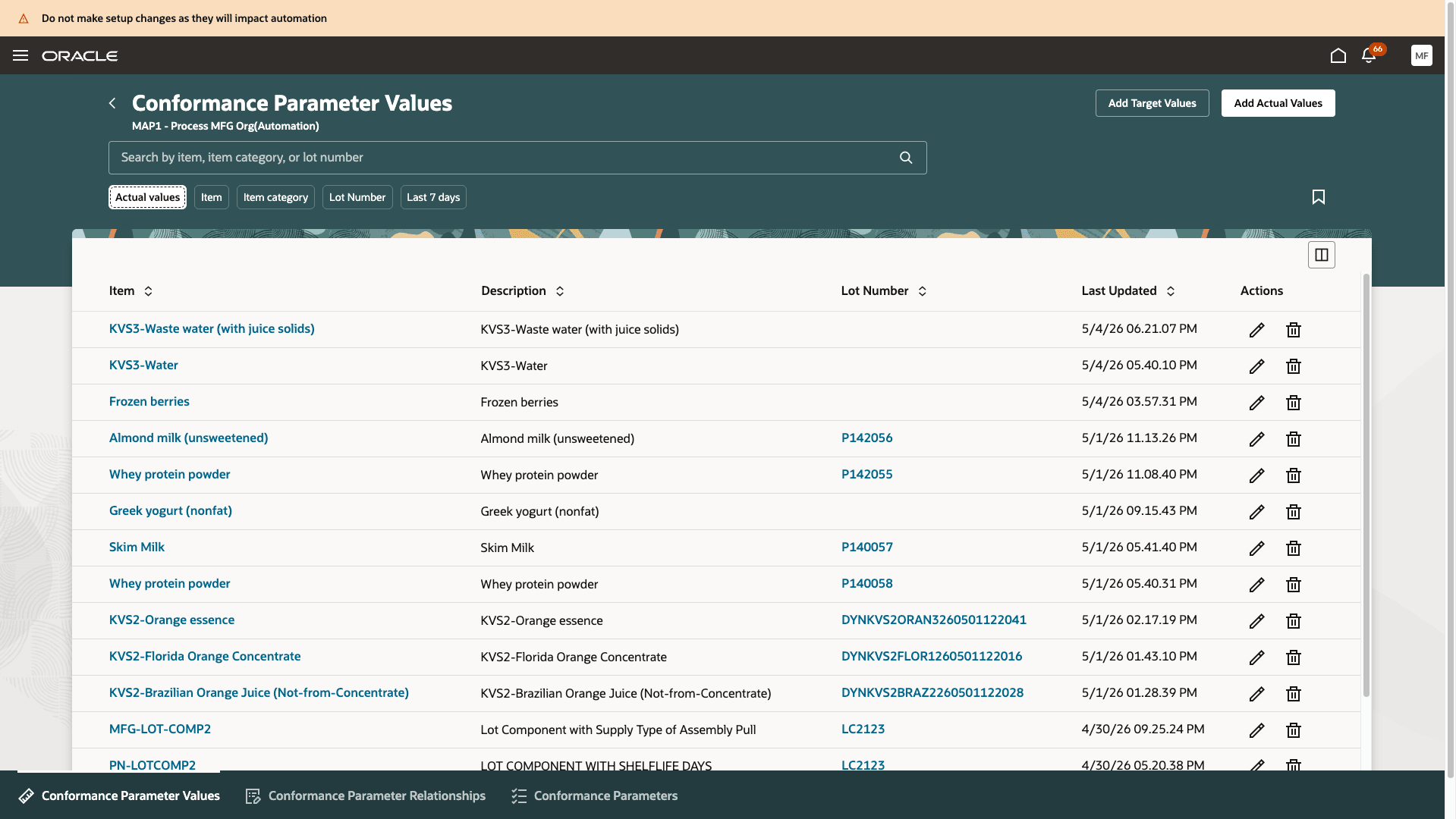This screenshot has height=819, width=1456.
Task: Open the Item category filter chip
Action: point(275,197)
